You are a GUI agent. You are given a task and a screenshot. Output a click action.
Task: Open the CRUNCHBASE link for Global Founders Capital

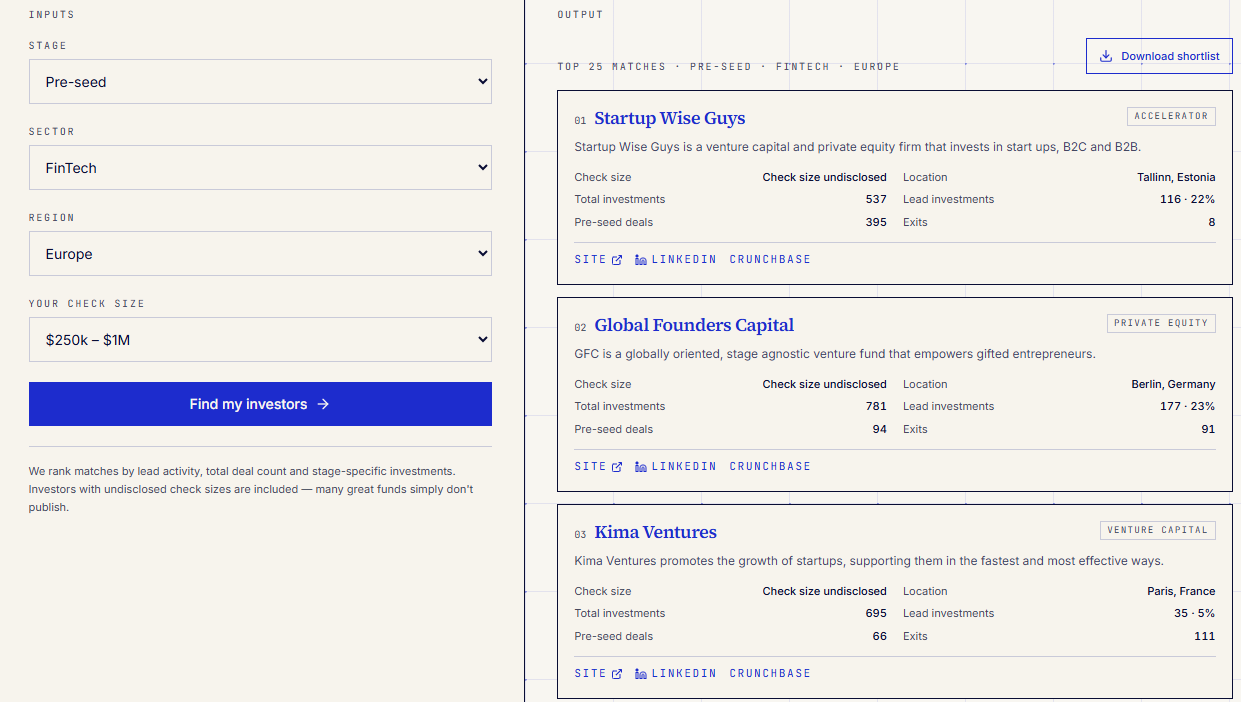point(770,467)
